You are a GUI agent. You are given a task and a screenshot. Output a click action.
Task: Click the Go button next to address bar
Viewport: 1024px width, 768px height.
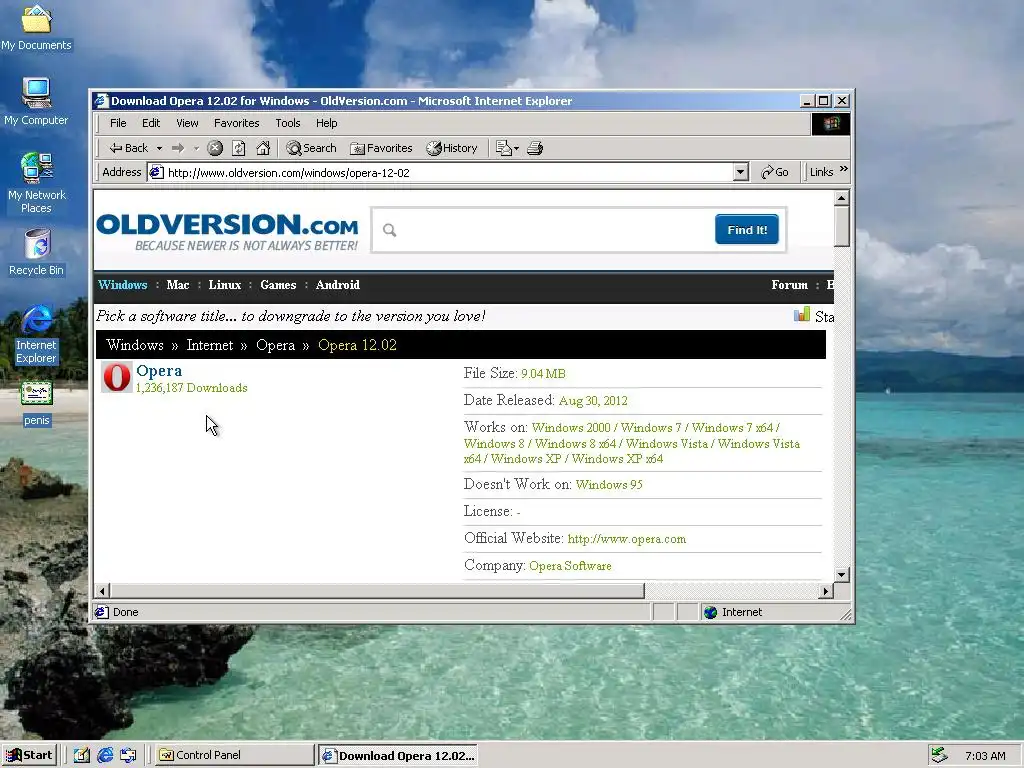pyautogui.click(x=775, y=172)
